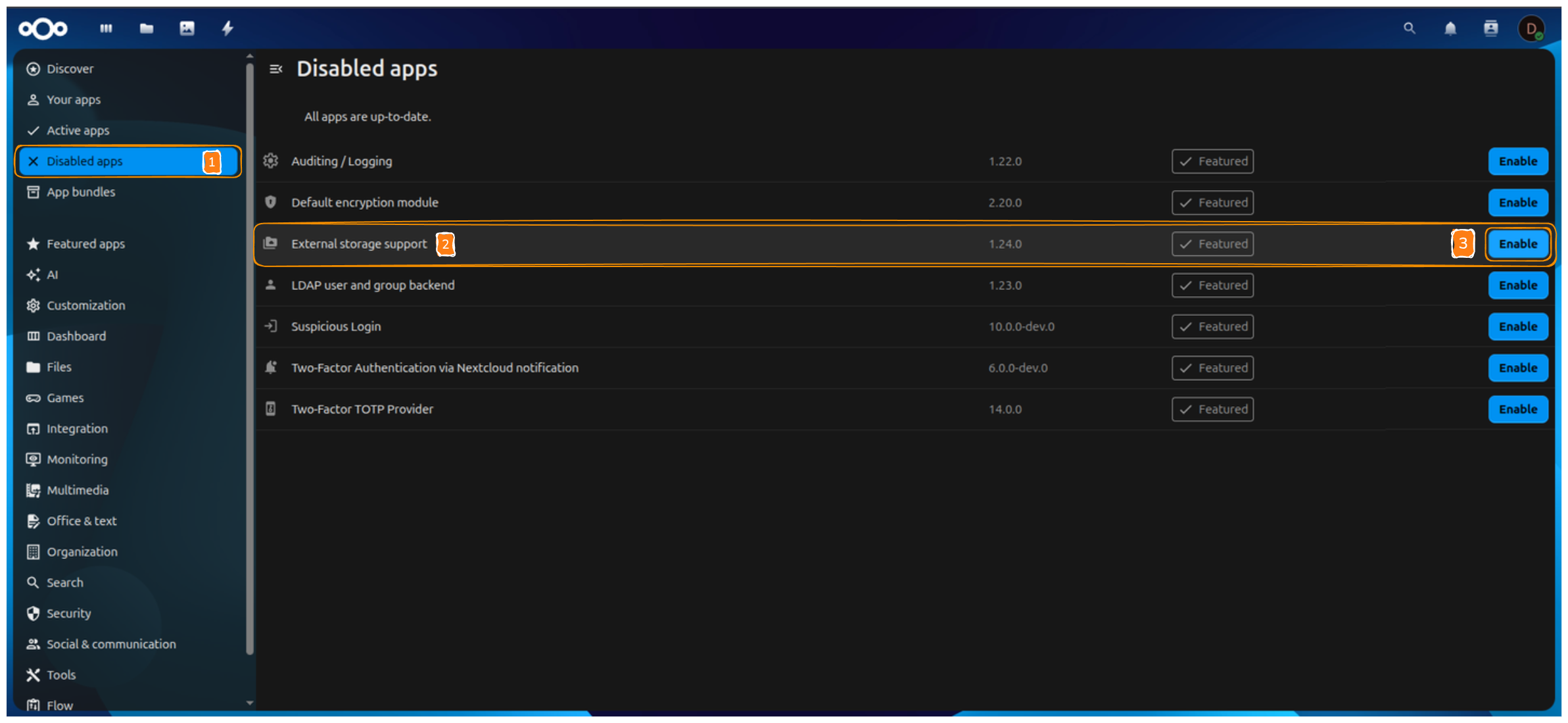
Task: Open the Contacts menu in the top bar
Action: point(1490,28)
